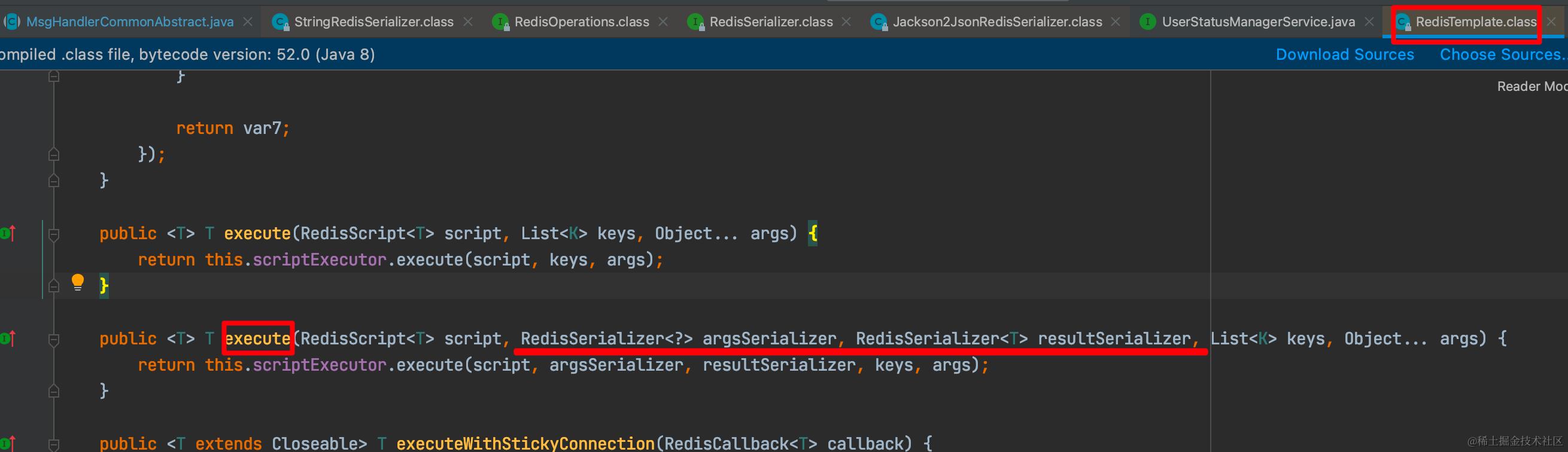Click the highlighted opening brace of the first execute
The height and width of the screenshot is (452, 1568).
(x=813, y=234)
